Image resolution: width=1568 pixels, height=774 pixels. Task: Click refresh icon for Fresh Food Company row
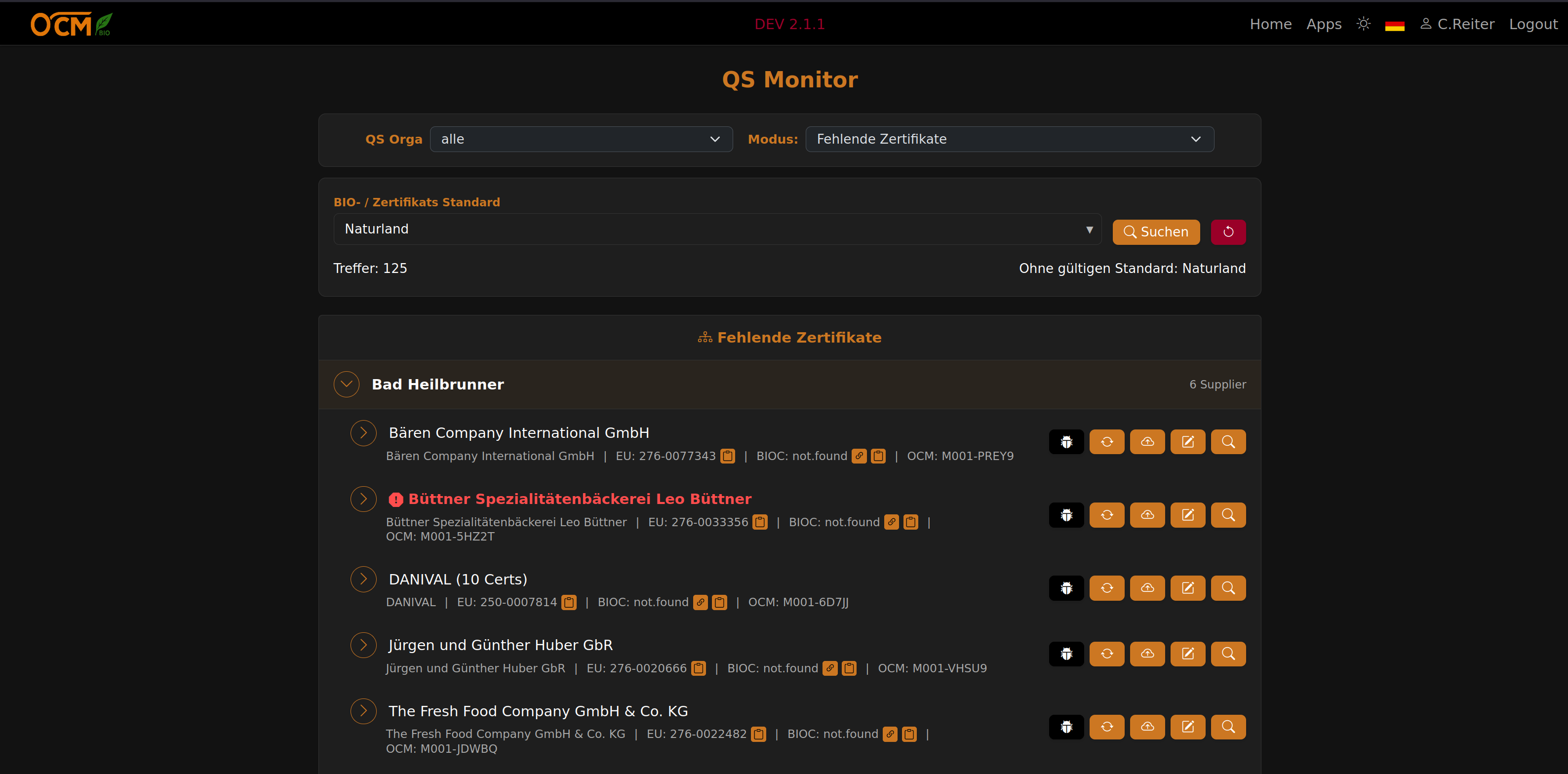coord(1106,727)
